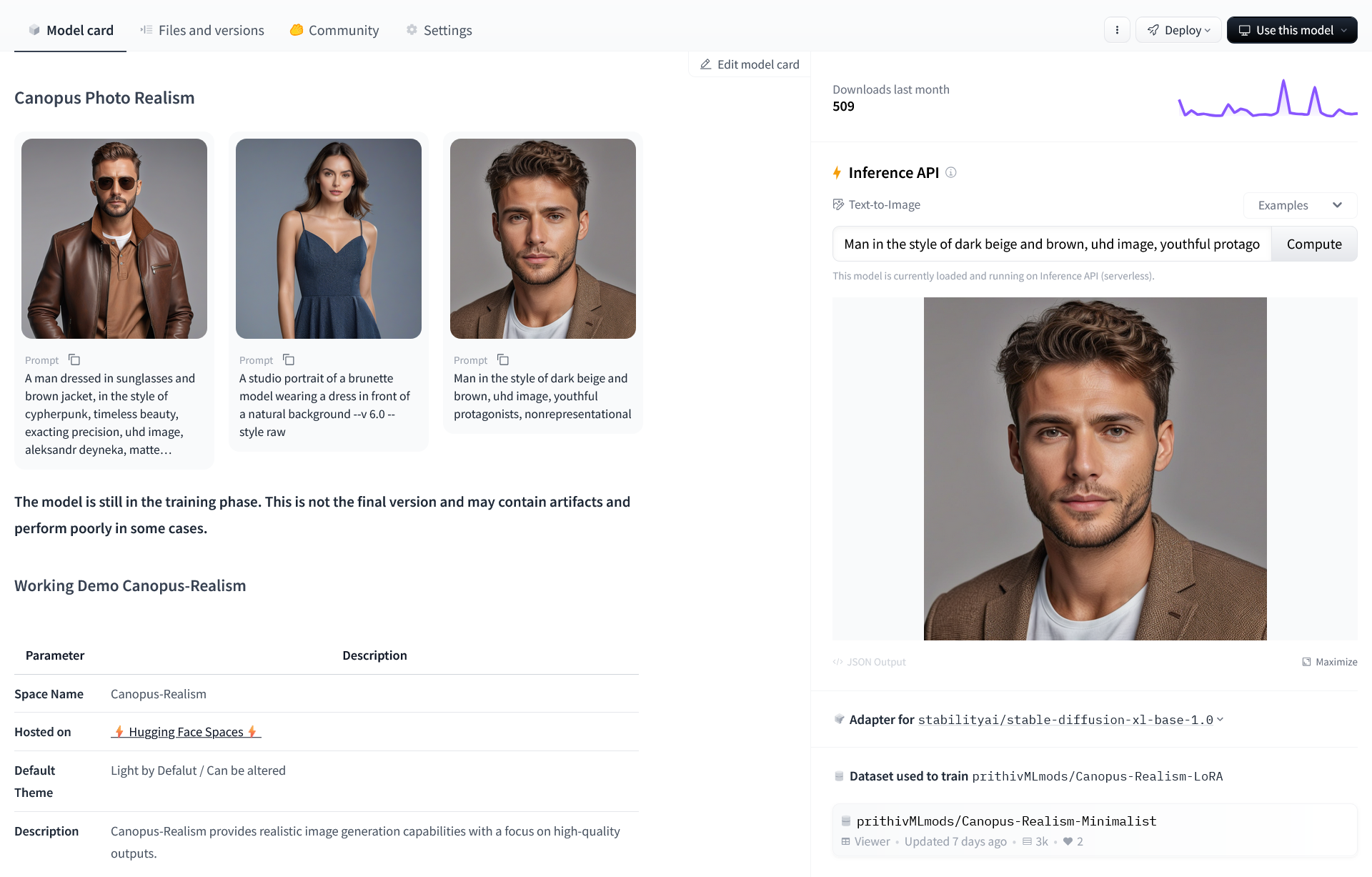The width and height of the screenshot is (1372, 877).
Task: Follow the Hugging Face Spaces link
Action: 186,732
